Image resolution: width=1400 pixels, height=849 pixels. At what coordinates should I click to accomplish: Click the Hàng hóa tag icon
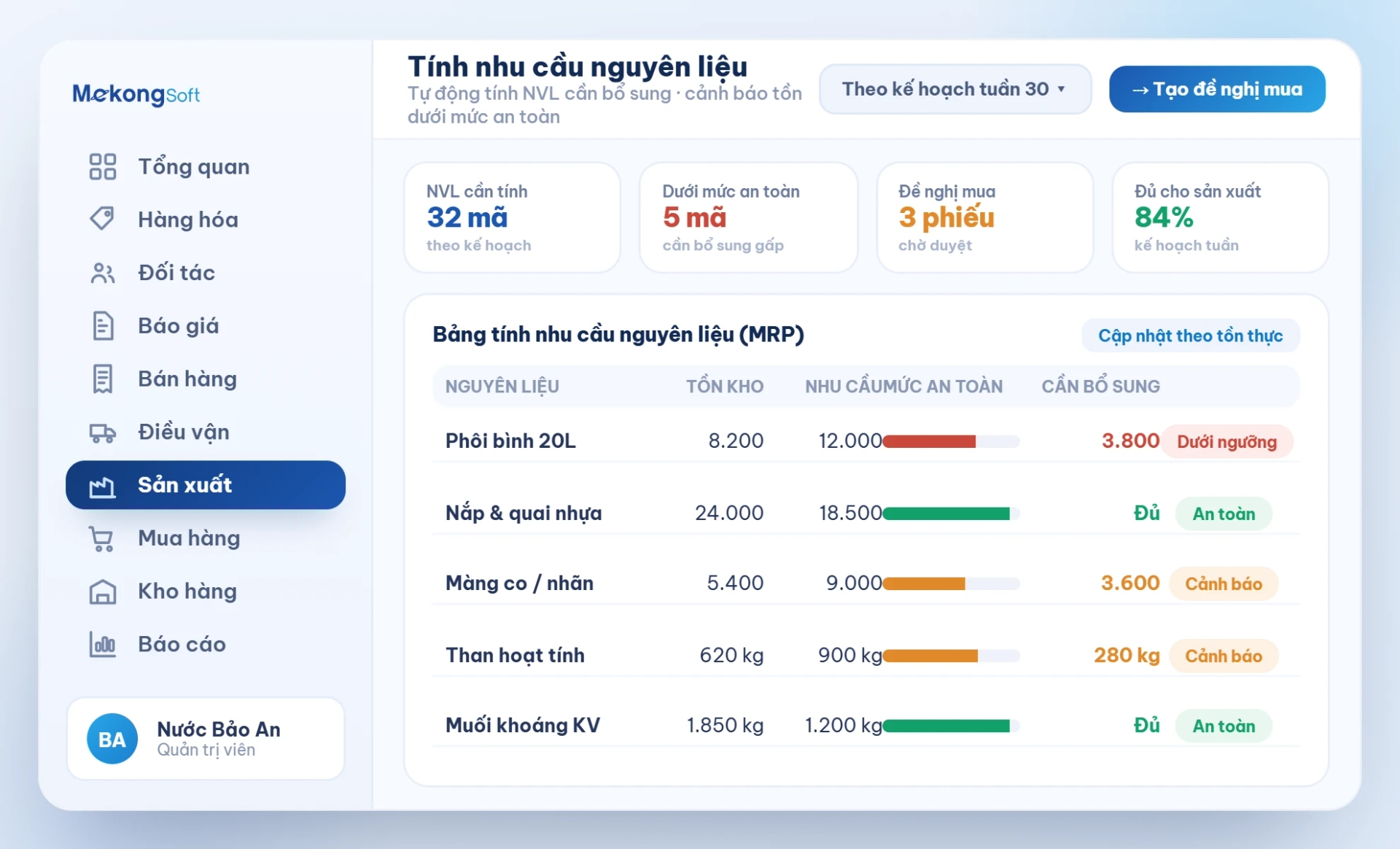[x=102, y=219]
